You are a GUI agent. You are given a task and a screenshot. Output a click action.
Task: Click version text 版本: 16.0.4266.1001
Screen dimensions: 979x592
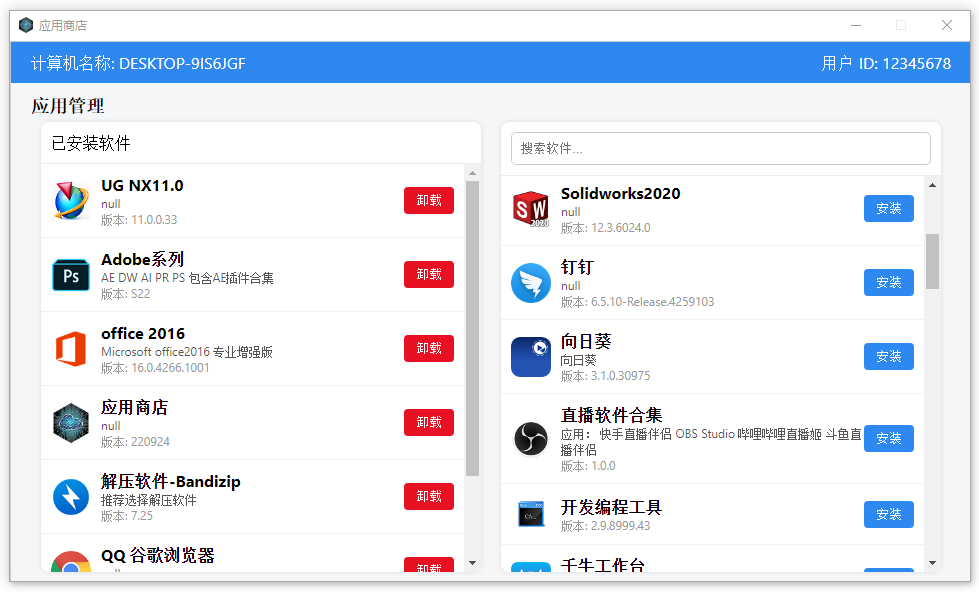tap(155, 368)
